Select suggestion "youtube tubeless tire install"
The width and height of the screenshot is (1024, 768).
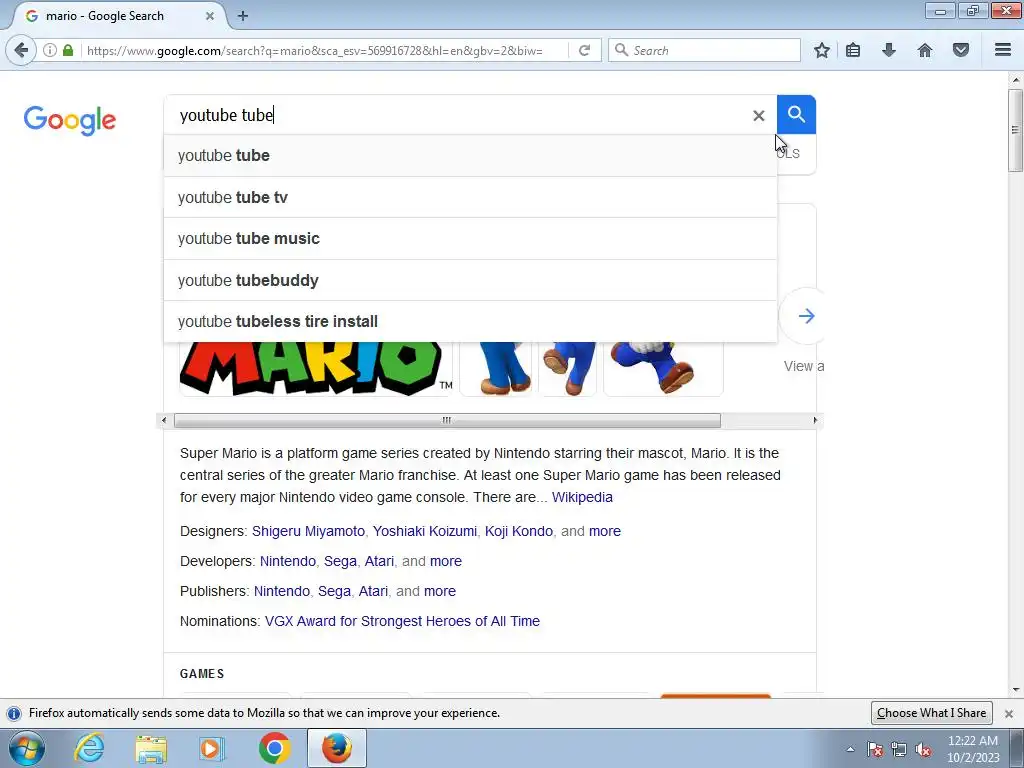tap(470, 321)
